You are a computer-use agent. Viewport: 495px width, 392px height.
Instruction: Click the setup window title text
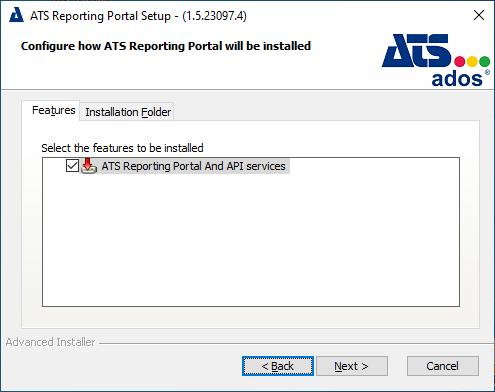(138, 16)
